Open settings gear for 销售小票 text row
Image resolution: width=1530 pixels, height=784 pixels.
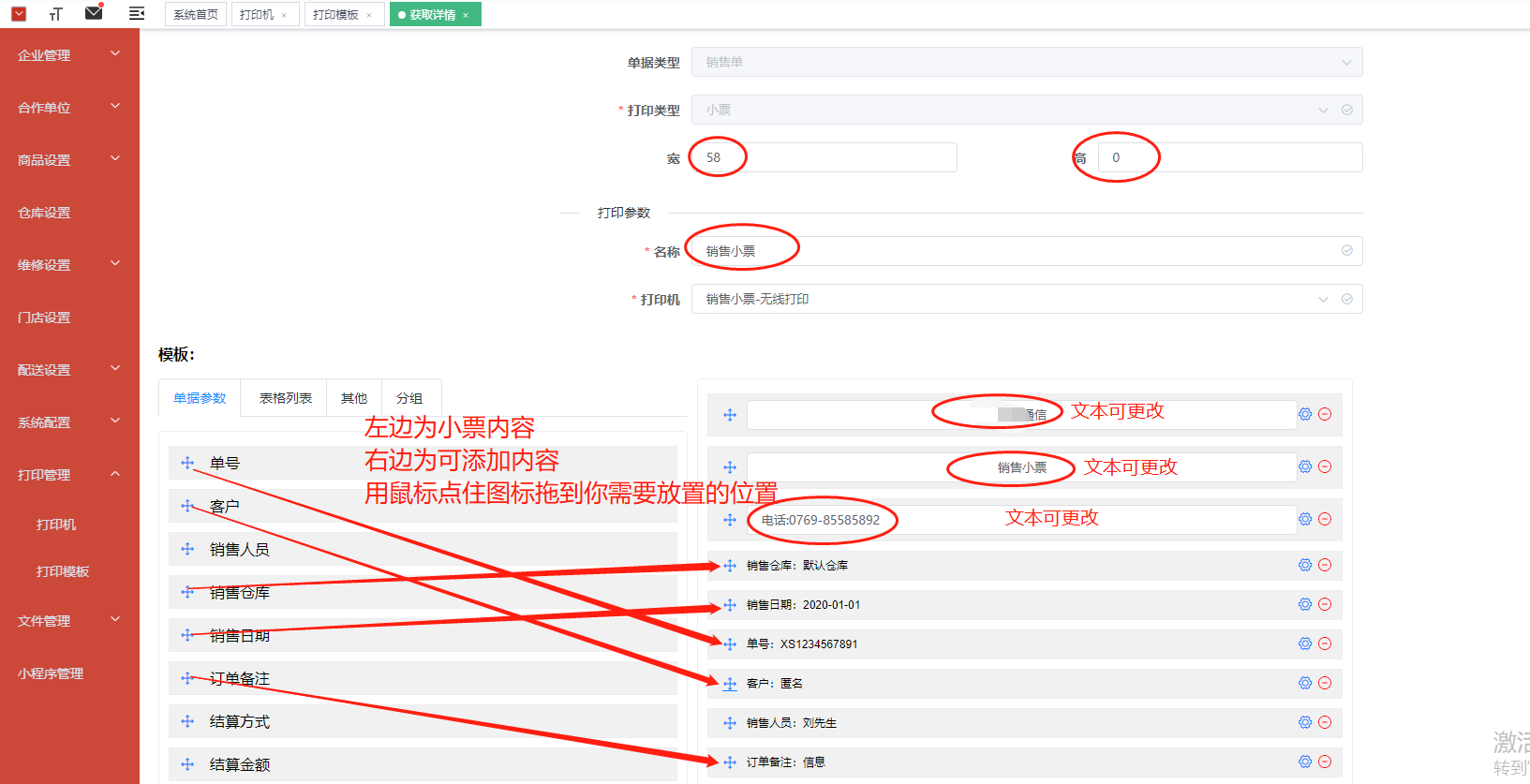(x=1305, y=466)
